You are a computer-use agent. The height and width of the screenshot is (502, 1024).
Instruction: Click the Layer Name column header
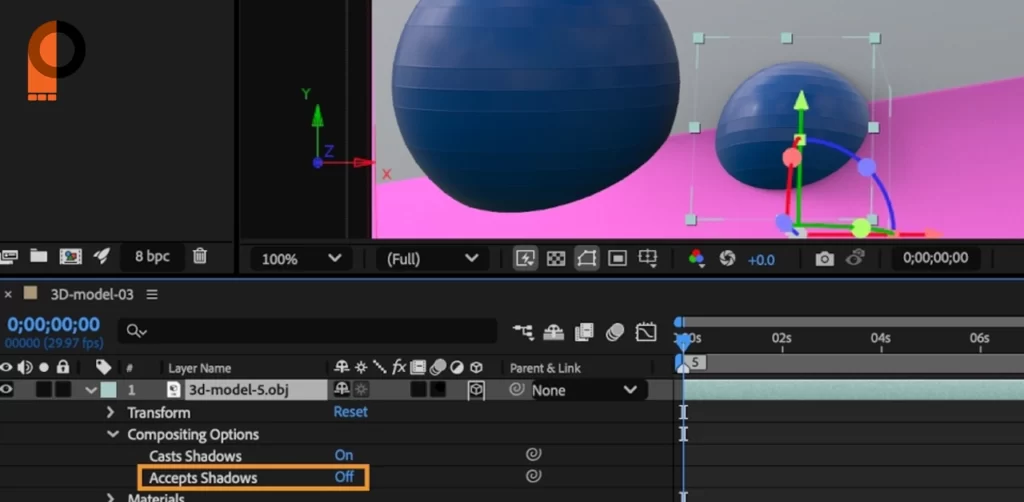point(199,368)
